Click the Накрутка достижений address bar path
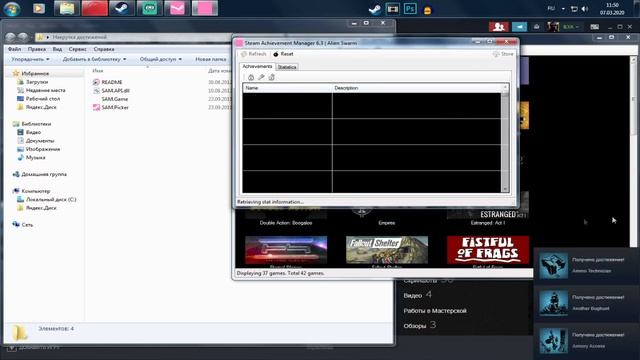The height and width of the screenshot is (360, 640). point(80,37)
